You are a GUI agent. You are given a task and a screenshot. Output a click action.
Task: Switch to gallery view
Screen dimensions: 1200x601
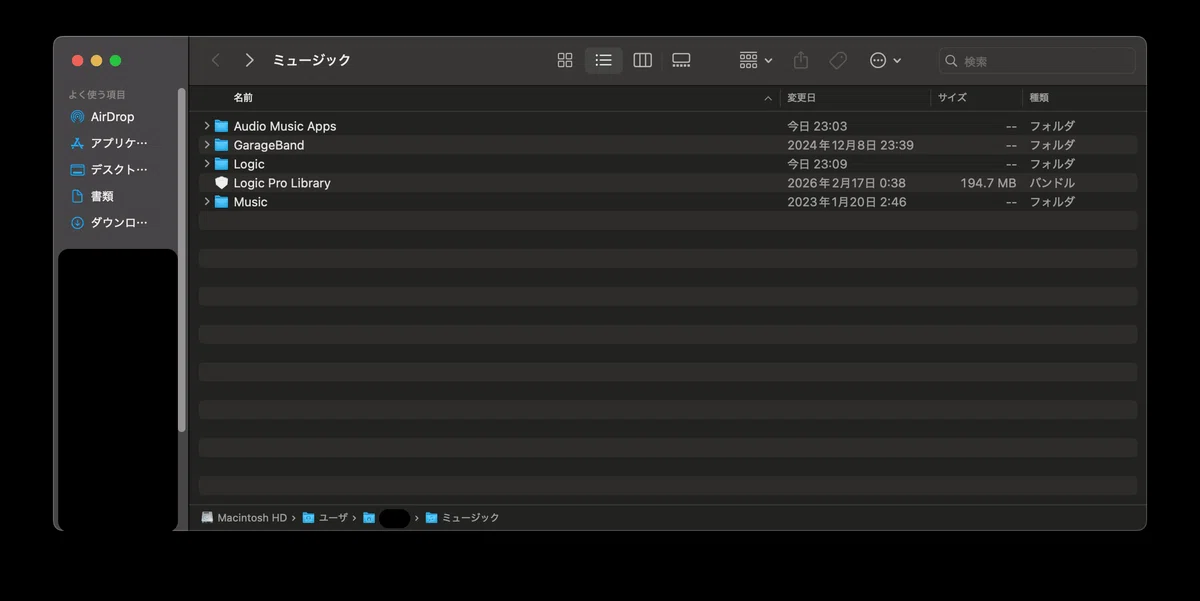pyautogui.click(x=681, y=61)
